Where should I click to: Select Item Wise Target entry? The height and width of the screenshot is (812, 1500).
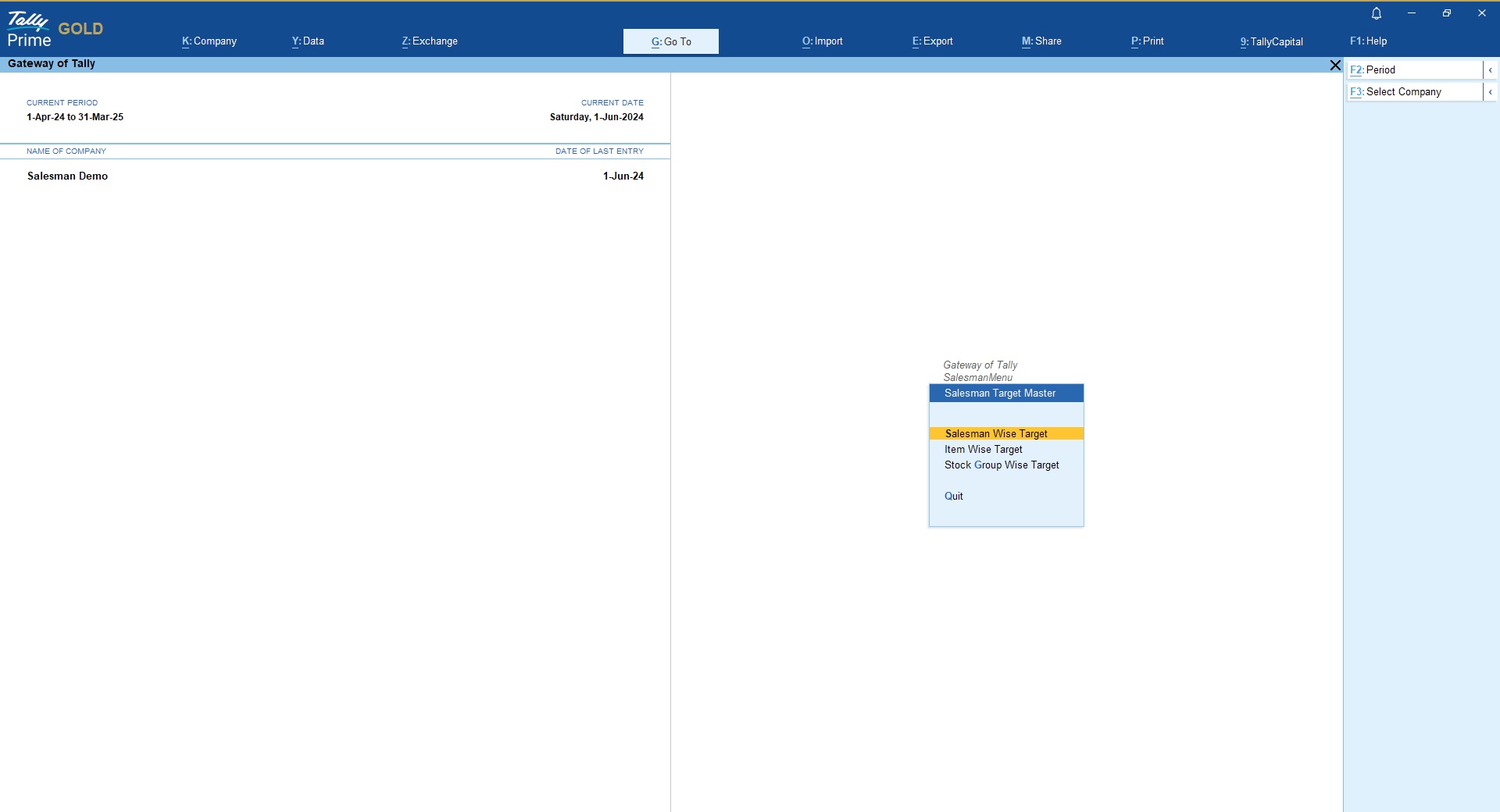coord(983,449)
